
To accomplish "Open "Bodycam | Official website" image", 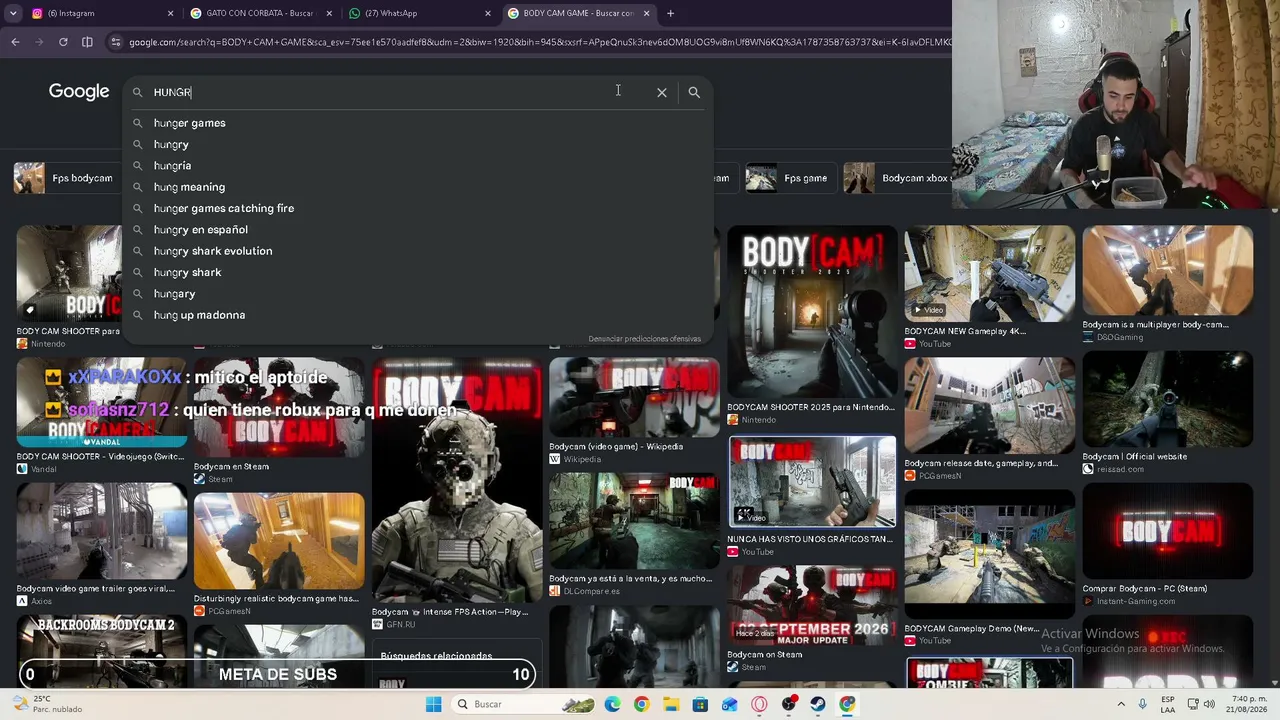I will (1167, 399).
